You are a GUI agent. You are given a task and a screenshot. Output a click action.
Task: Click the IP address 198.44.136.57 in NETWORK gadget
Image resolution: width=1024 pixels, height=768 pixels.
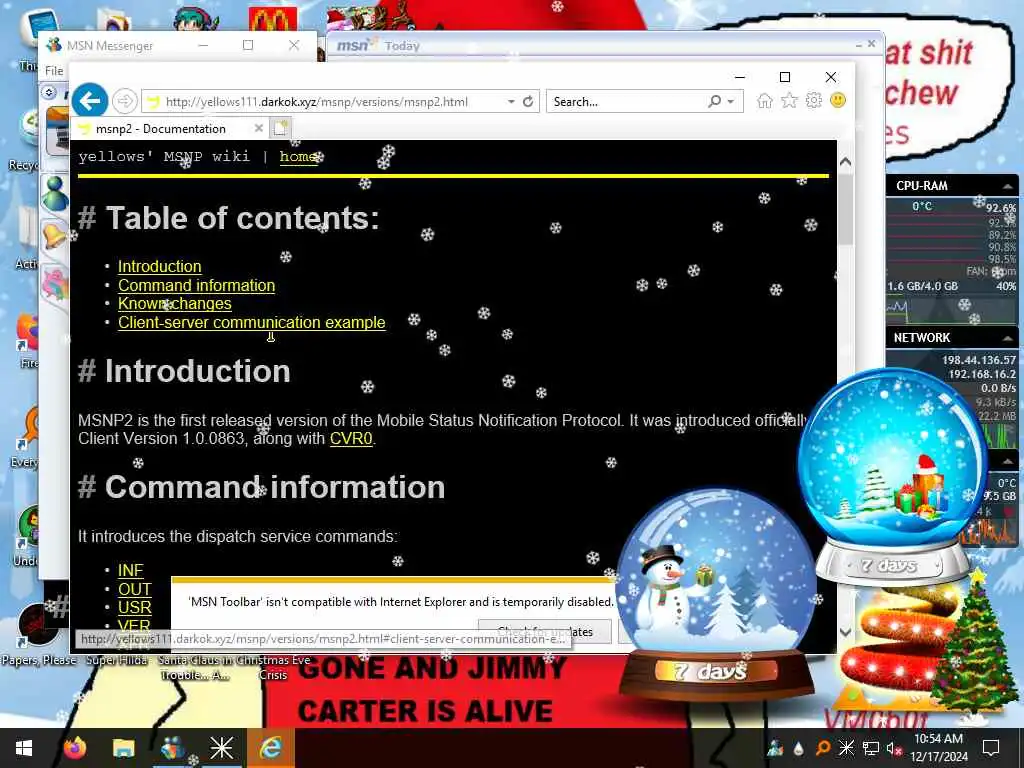pos(978,360)
